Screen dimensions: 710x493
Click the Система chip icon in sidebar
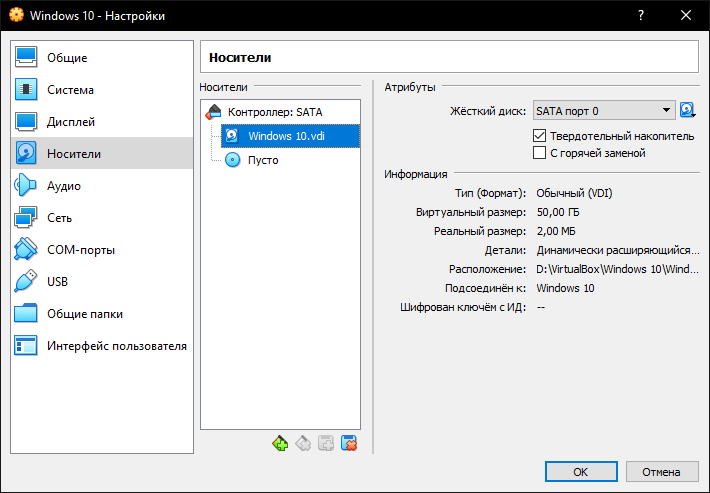[26, 89]
